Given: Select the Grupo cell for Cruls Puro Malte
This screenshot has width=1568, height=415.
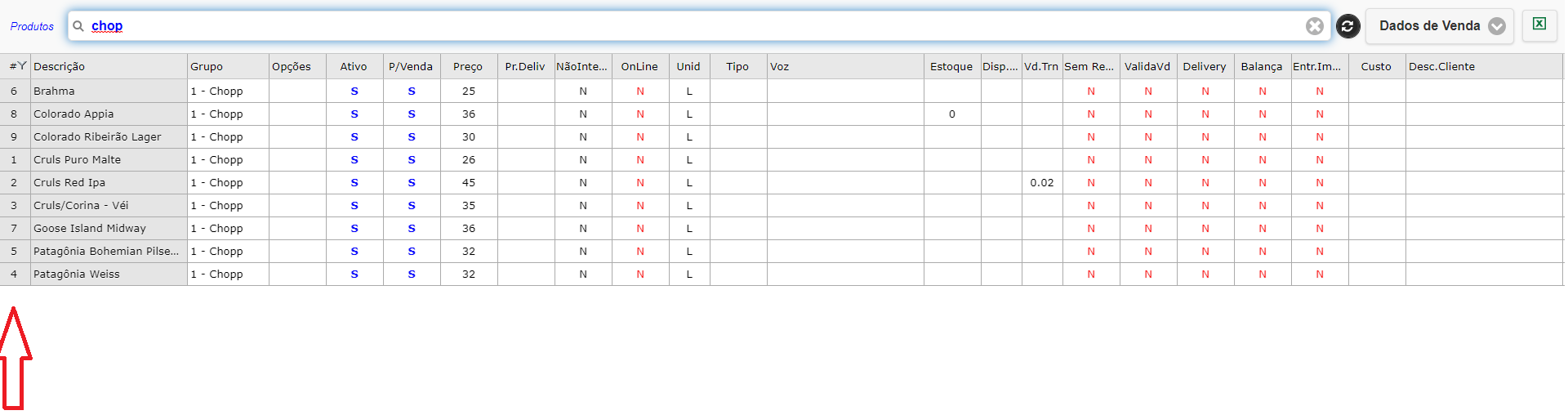Looking at the screenshot, I should tap(228, 160).
